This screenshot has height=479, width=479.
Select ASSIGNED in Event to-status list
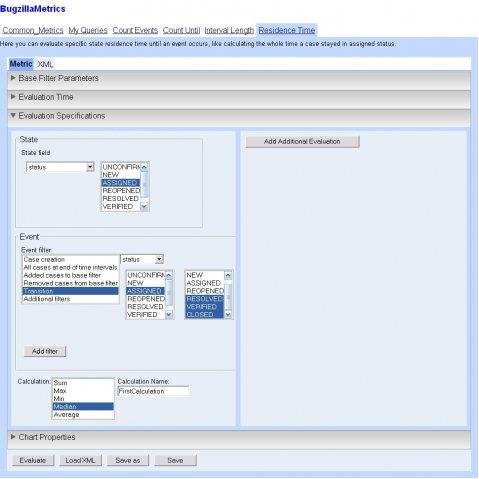click(x=205, y=283)
